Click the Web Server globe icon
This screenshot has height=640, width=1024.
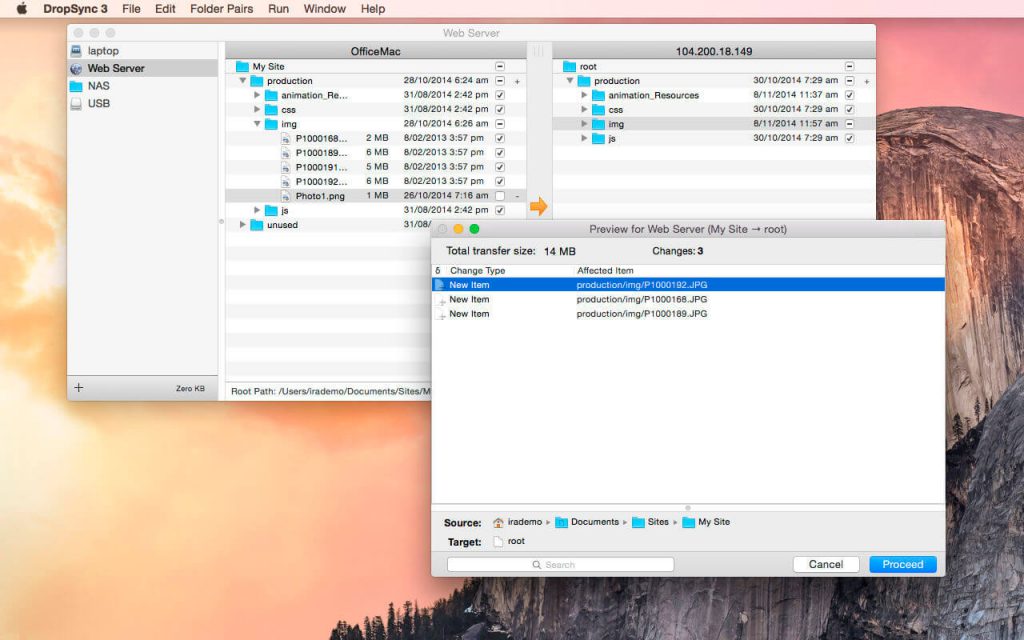point(77,69)
